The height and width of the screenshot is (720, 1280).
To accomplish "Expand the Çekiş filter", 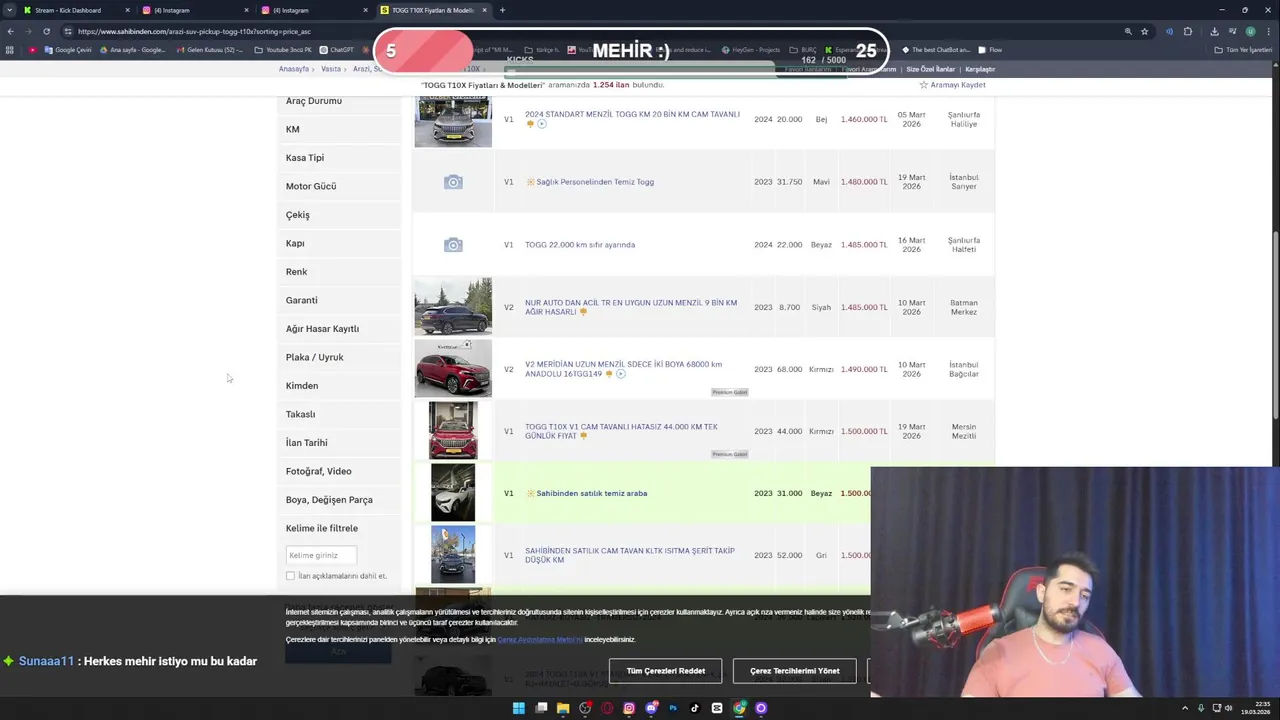I will tap(339, 215).
